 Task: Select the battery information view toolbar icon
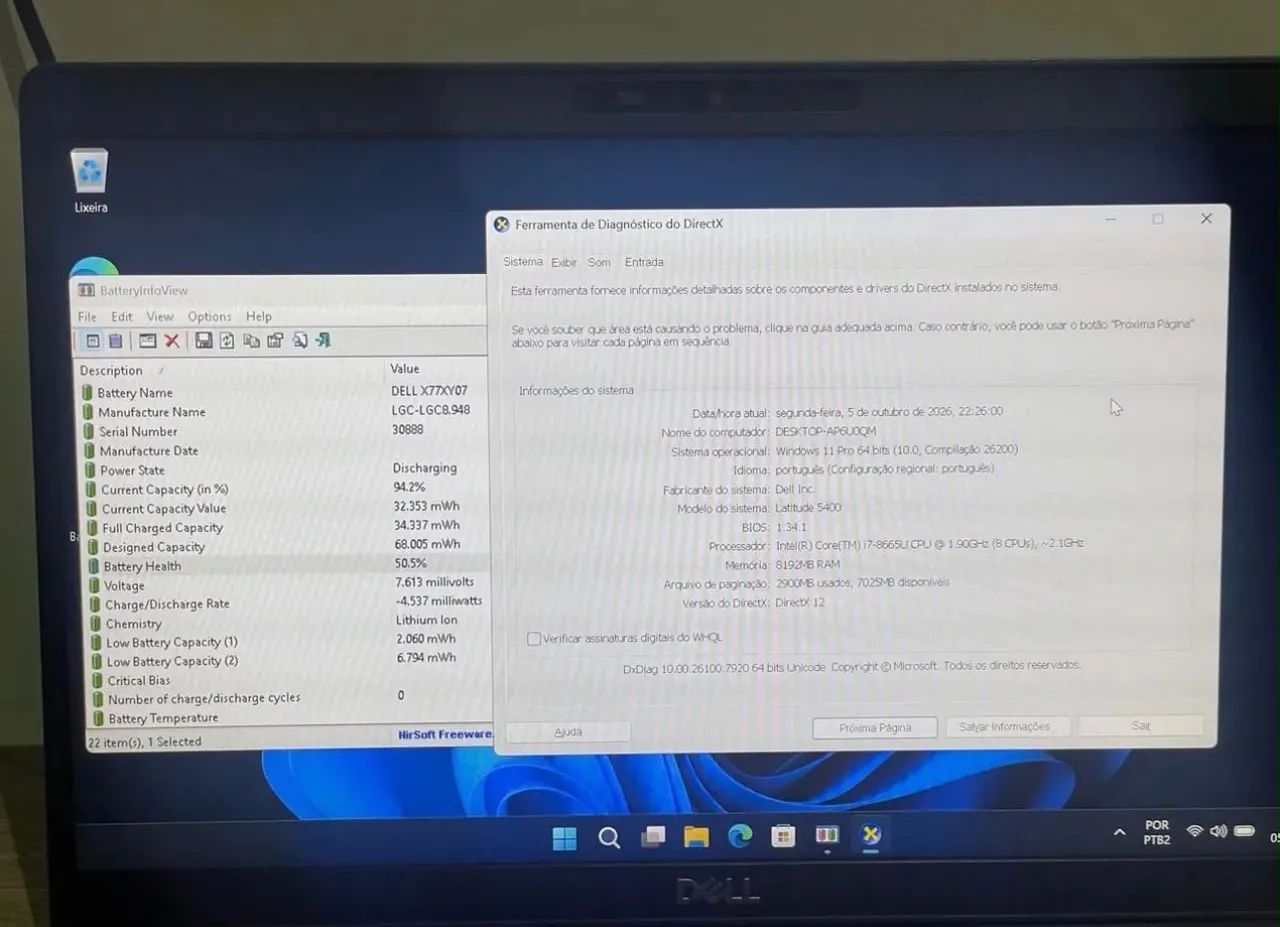pyautogui.click(x=92, y=341)
